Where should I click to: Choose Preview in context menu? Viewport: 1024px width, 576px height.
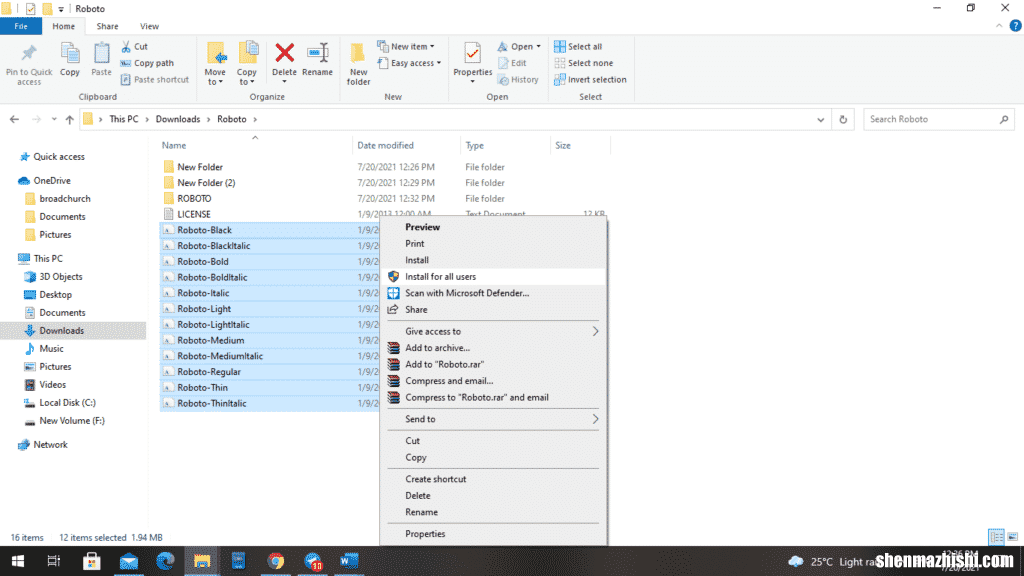coord(493,227)
